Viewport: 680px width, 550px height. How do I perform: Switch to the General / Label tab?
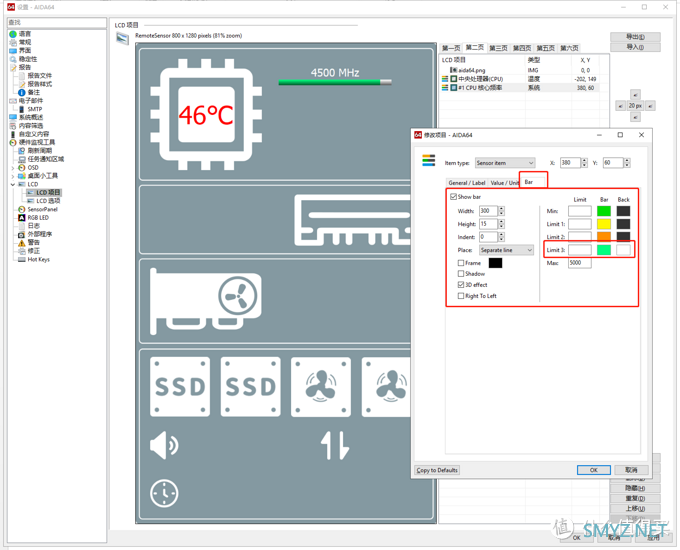[466, 183]
